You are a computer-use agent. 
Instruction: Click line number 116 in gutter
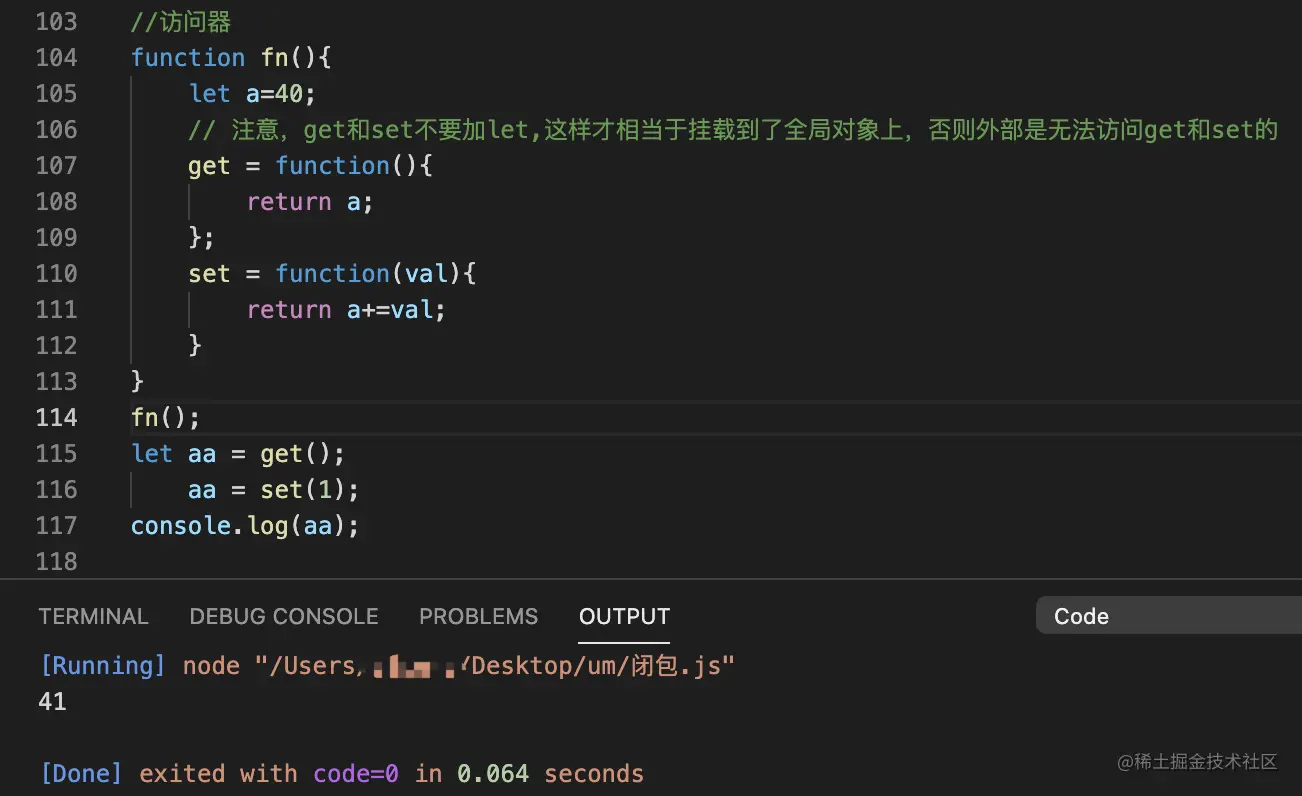click(56, 489)
